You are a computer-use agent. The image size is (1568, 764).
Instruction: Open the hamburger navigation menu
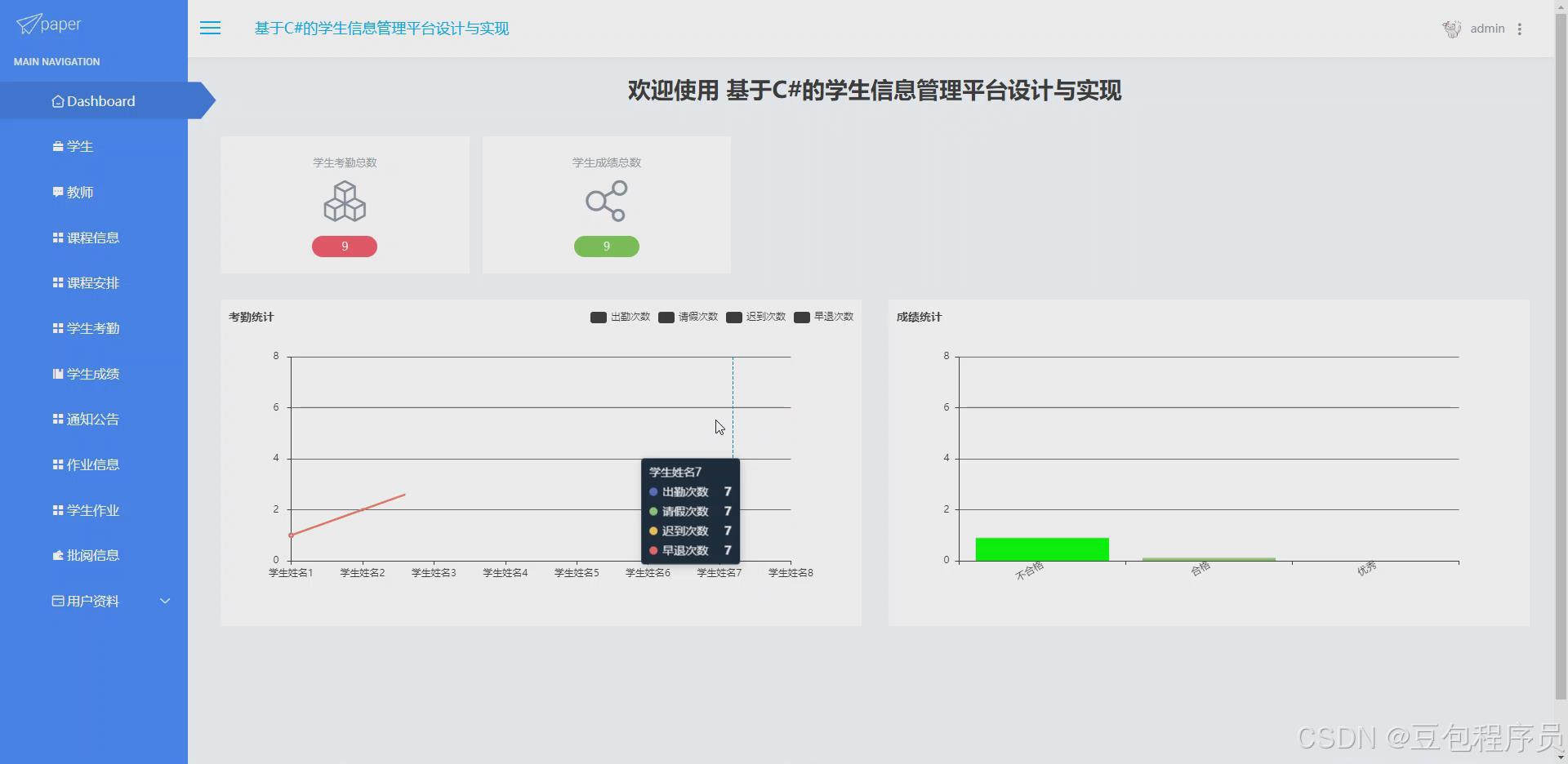point(210,28)
